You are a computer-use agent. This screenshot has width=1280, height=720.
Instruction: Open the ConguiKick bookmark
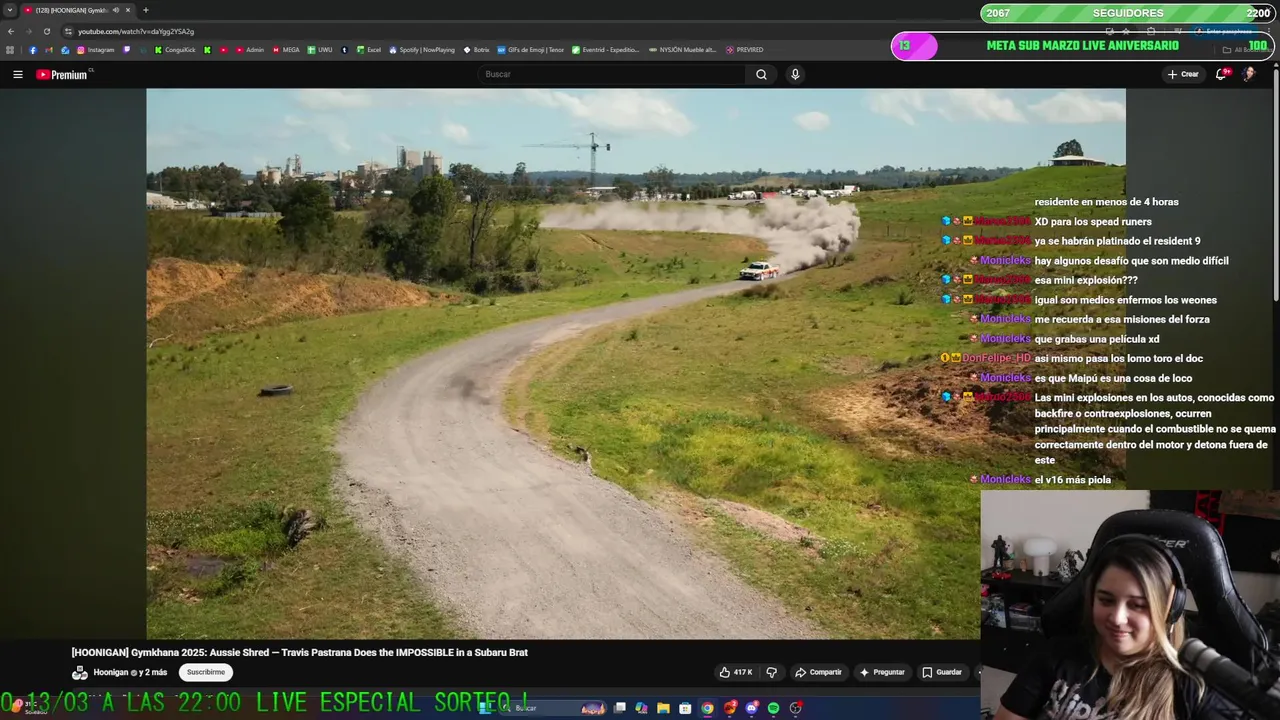(x=175, y=50)
